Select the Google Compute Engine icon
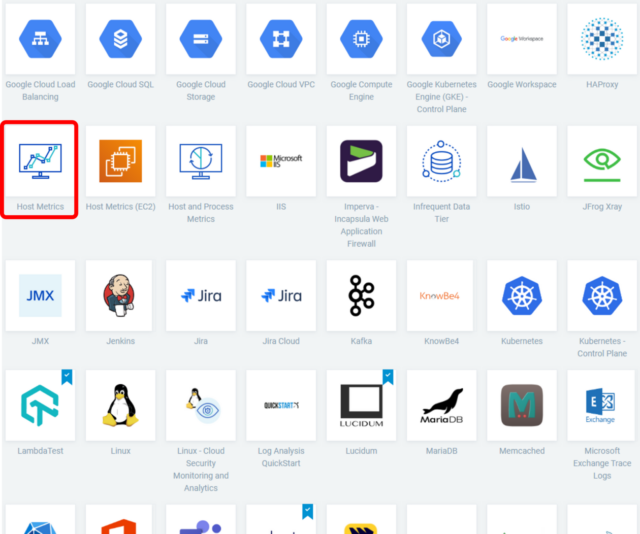The width and height of the screenshot is (640, 534). point(361,39)
